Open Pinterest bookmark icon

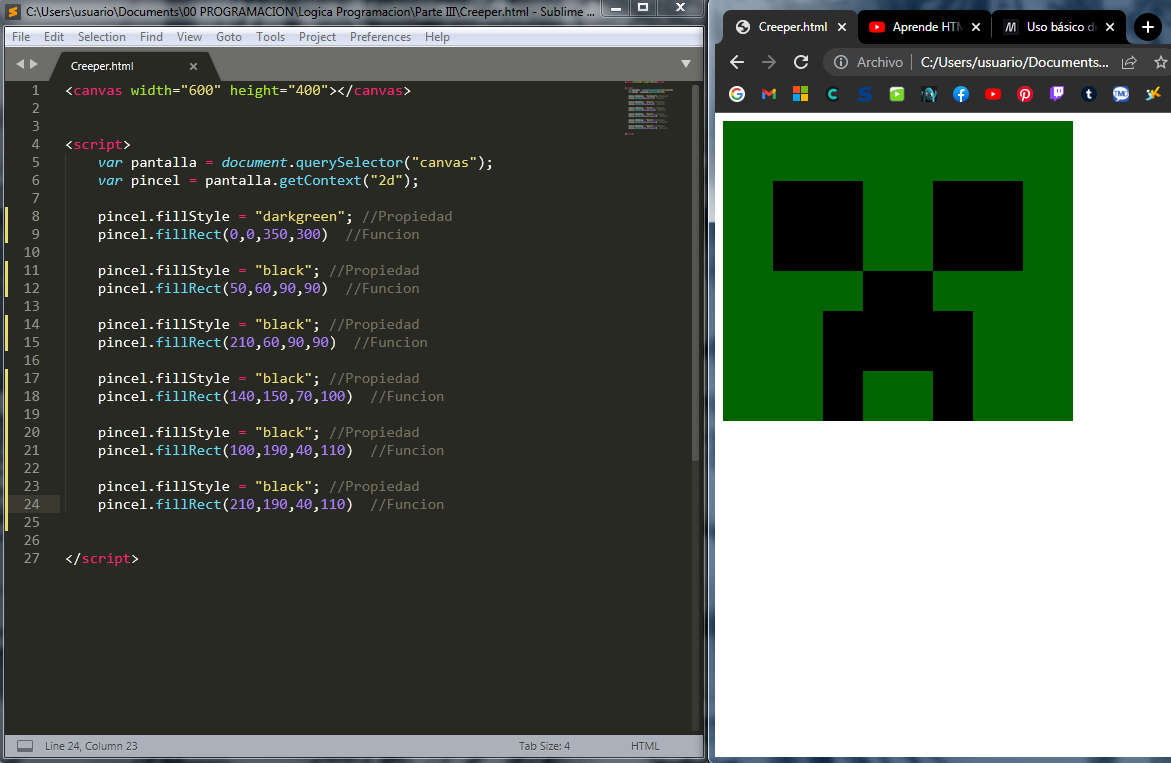pos(1025,94)
